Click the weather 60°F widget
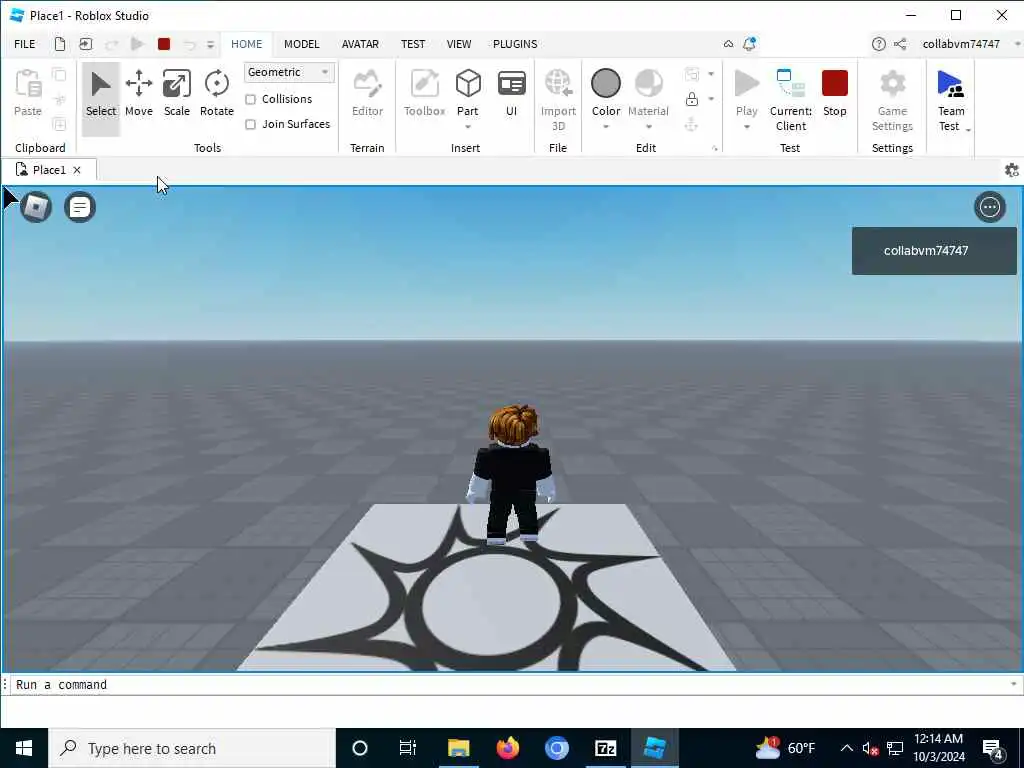The width and height of the screenshot is (1024, 768). pyautogui.click(x=786, y=748)
